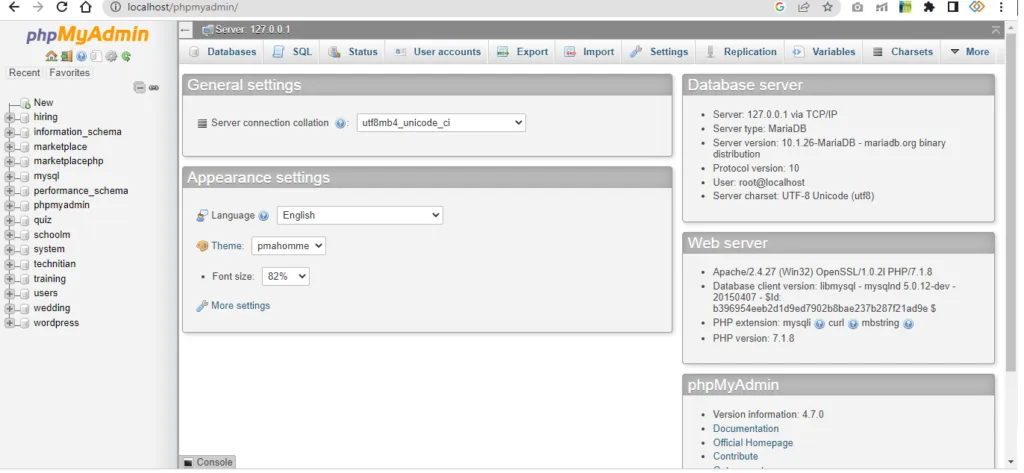
Task: Click the browser home button
Action: click(x=86, y=7)
